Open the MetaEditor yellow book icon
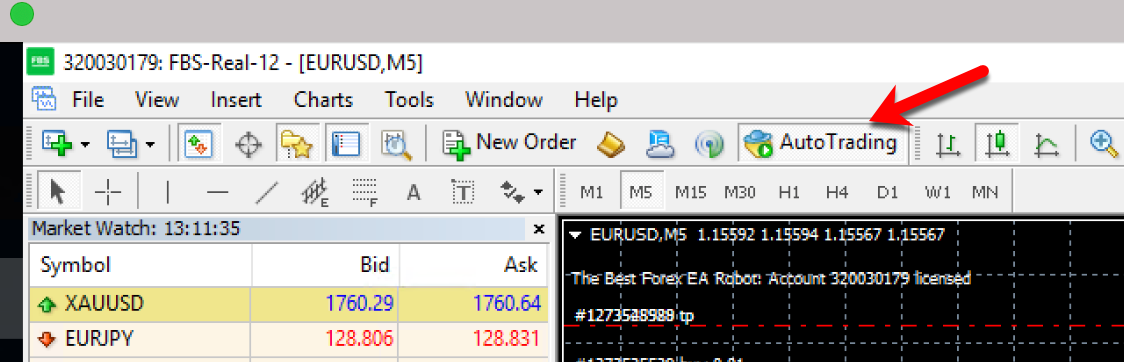Image resolution: width=1124 pixels, height=362 pixels. tap(611, 144)
